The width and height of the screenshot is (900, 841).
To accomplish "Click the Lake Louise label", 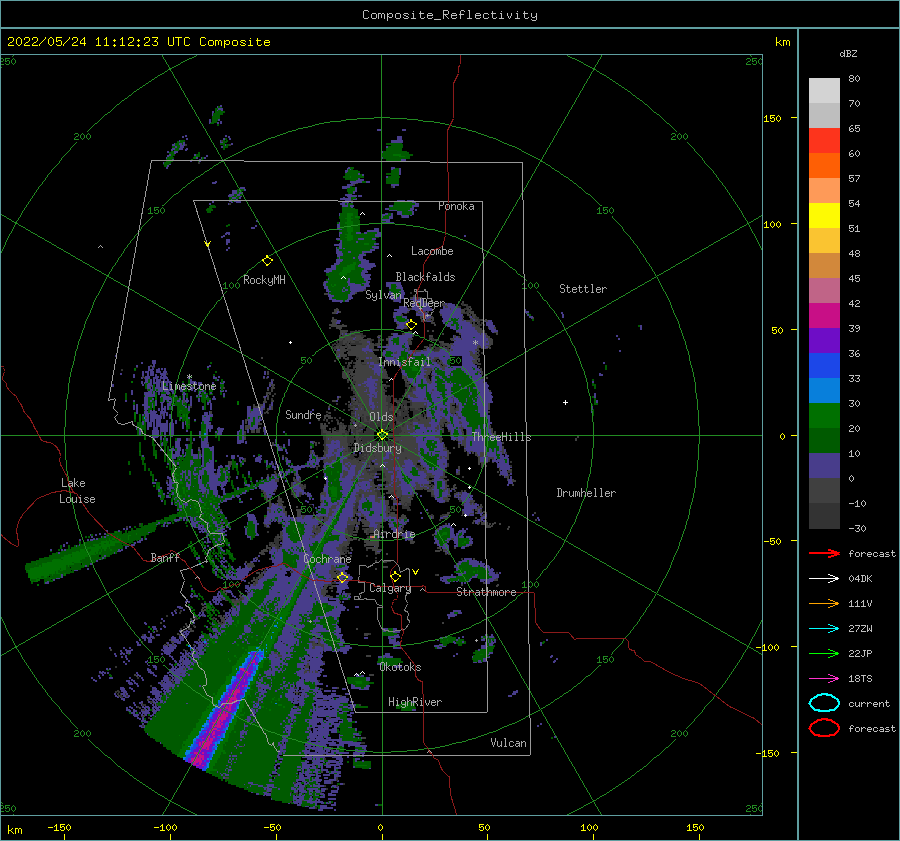I will [77, 491].
